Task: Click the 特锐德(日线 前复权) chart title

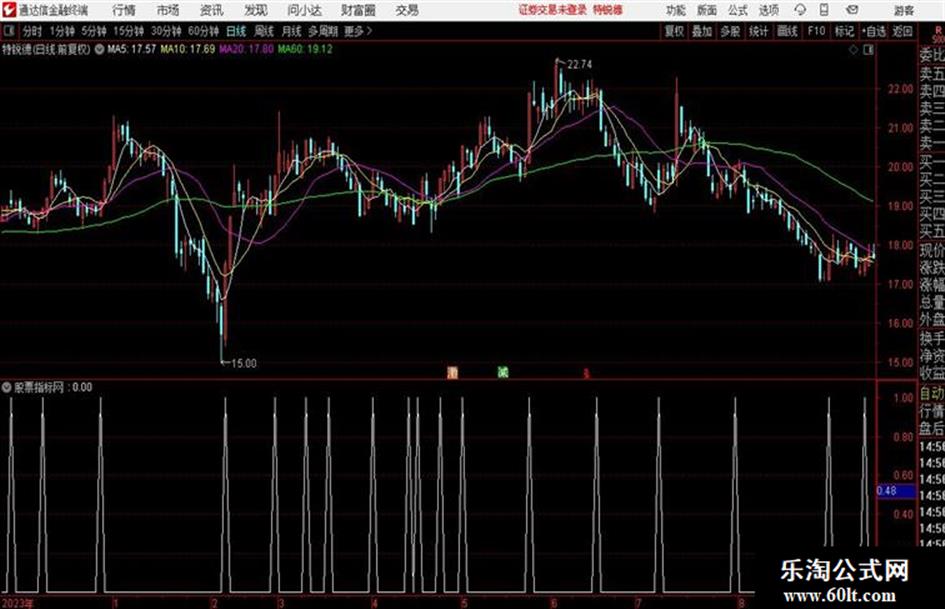Action: [x=46, y=49]
